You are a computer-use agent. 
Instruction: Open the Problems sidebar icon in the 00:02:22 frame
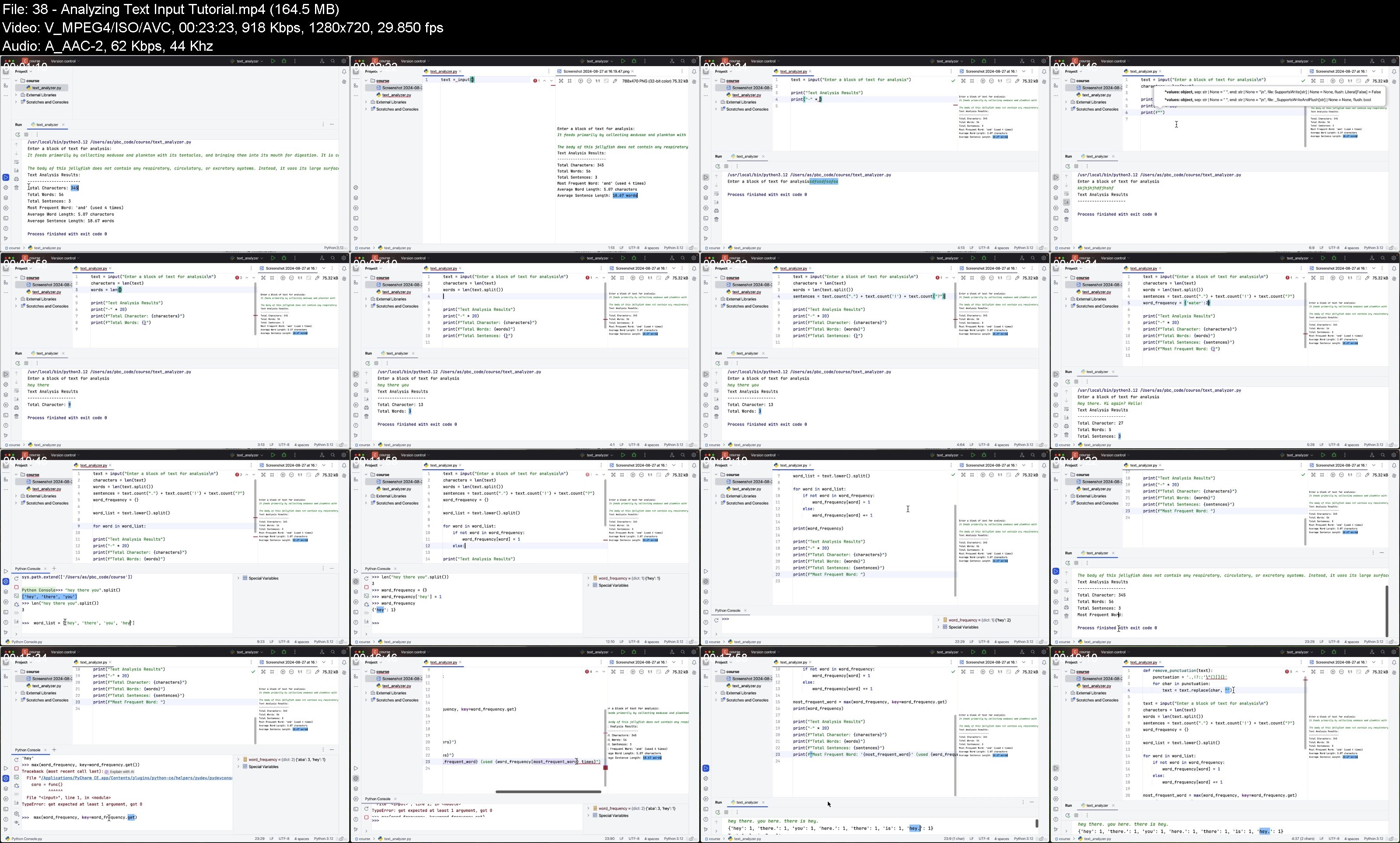tap(356, 228)
